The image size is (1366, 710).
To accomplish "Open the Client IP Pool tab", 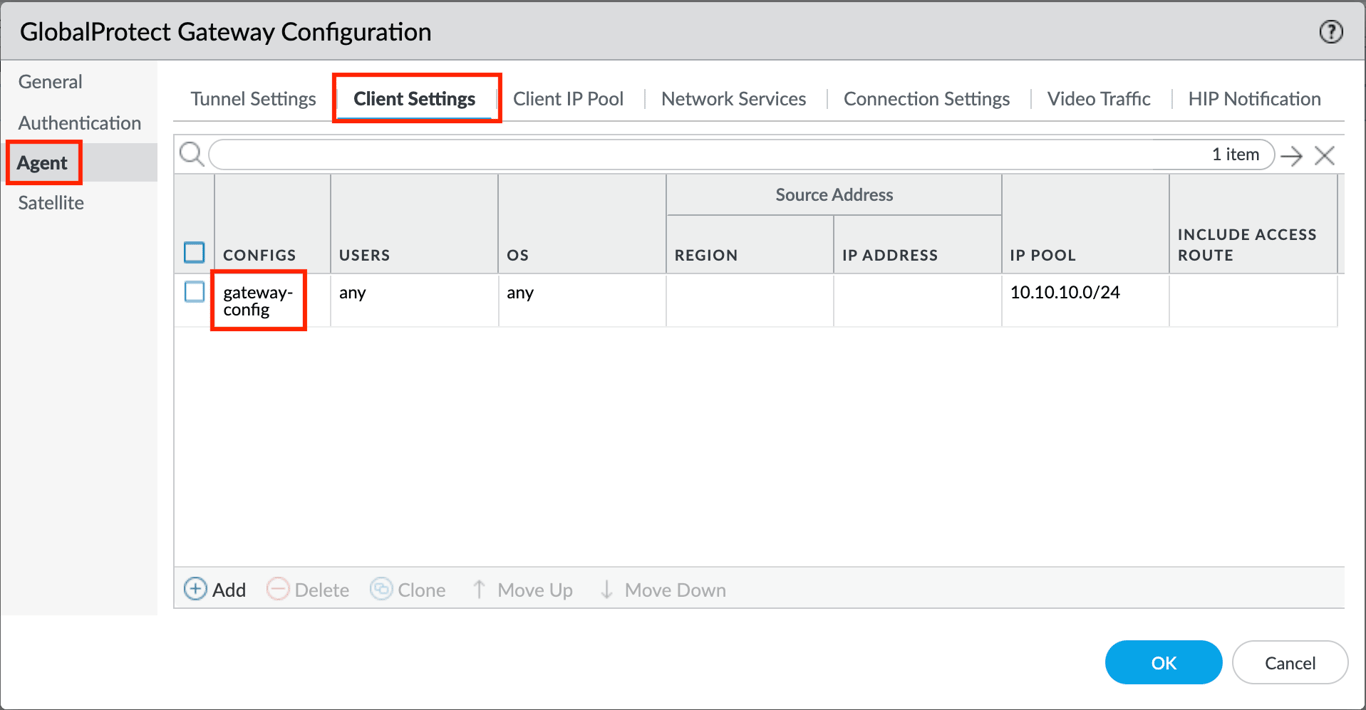I will click(568, 99).
